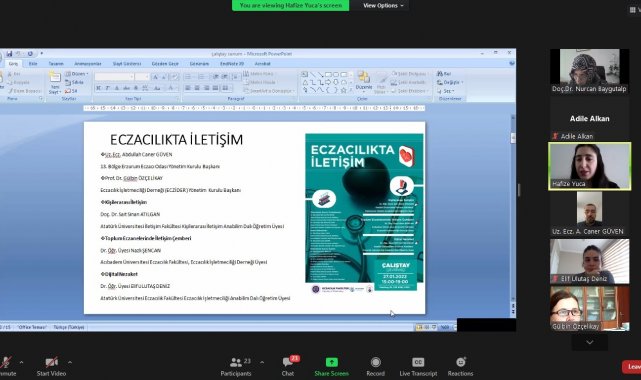Click the numbered list icon
This screenshot has width=641, height=380.
pos(202,77)
